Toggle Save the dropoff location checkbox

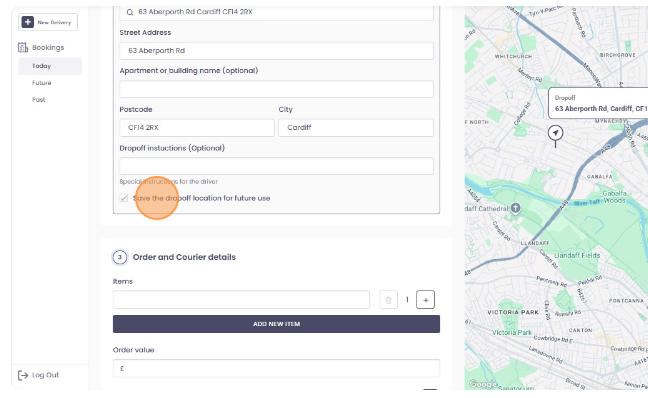click(124, 198)
